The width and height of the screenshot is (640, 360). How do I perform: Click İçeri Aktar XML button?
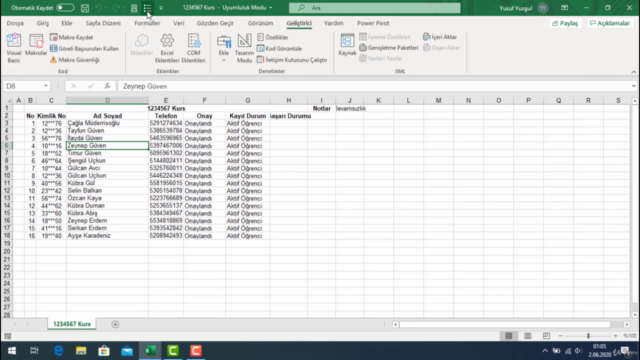click(440, 37)
